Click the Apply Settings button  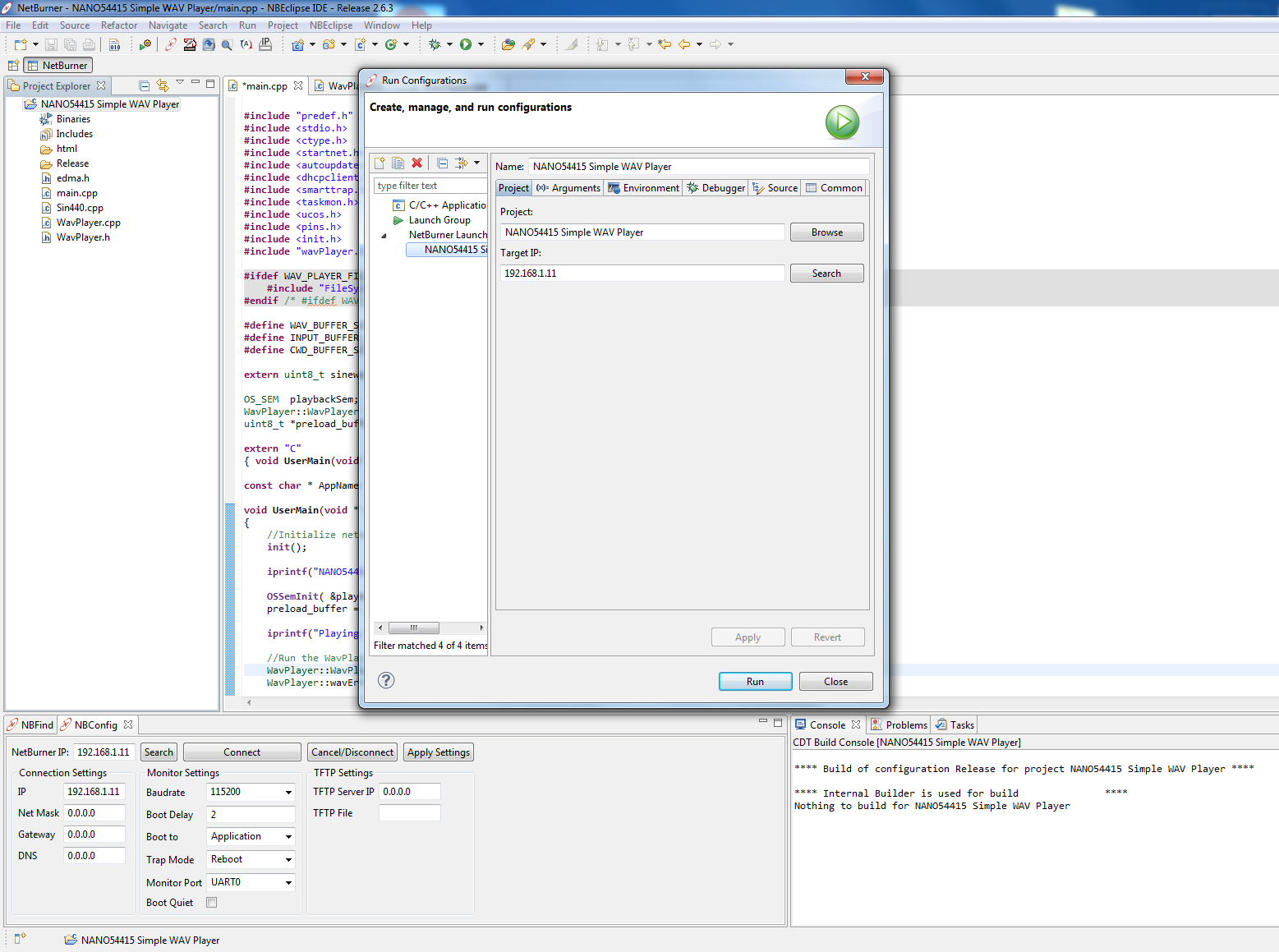439,752
